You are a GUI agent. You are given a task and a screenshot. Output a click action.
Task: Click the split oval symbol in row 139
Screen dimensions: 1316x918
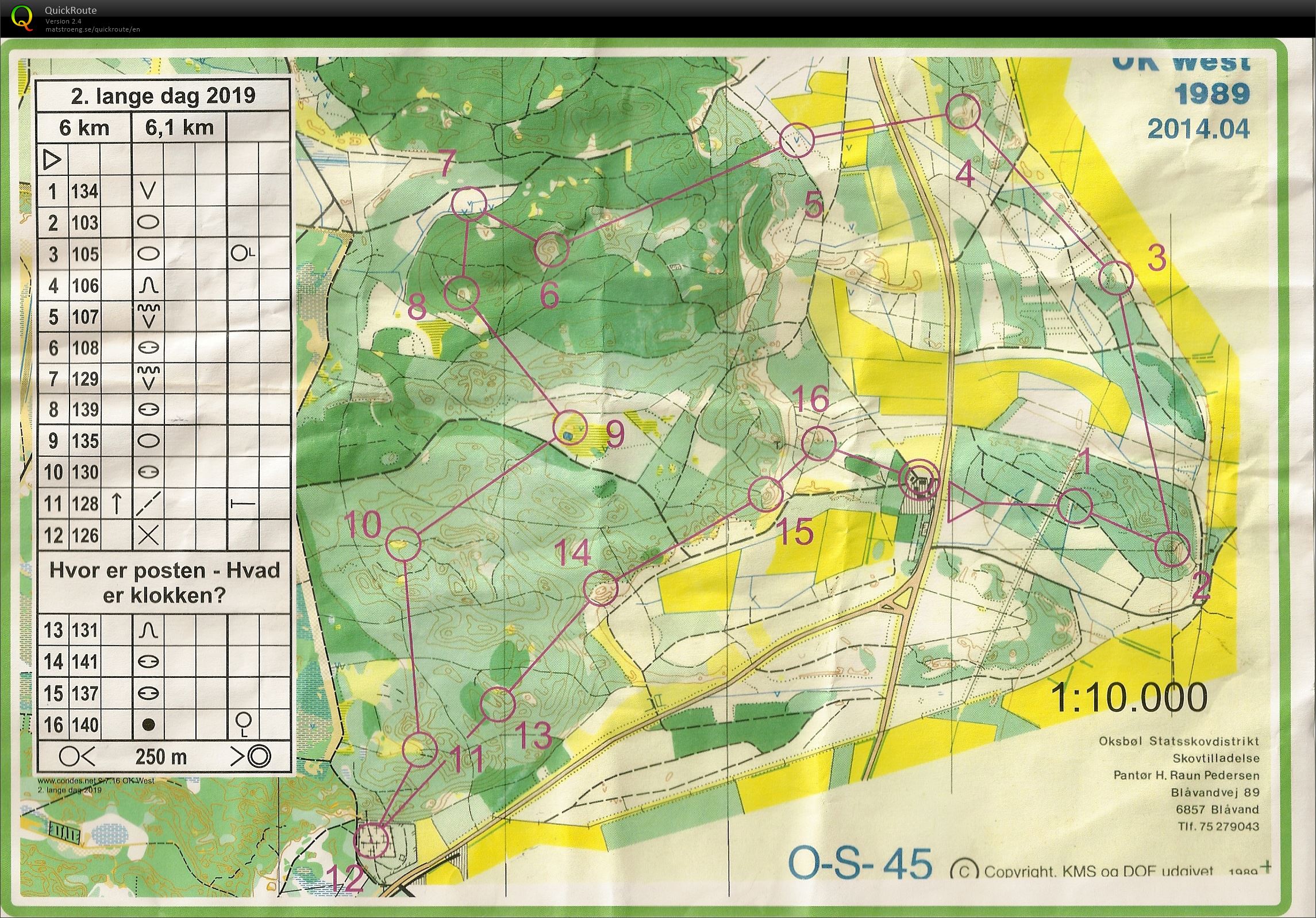(x=148, y=410)
